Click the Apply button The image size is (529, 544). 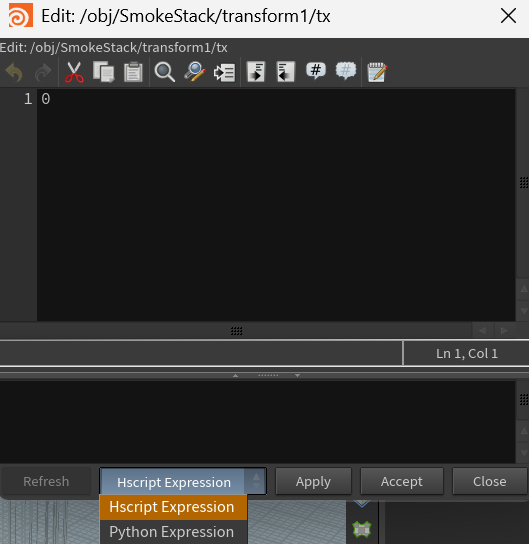point(313,482)
